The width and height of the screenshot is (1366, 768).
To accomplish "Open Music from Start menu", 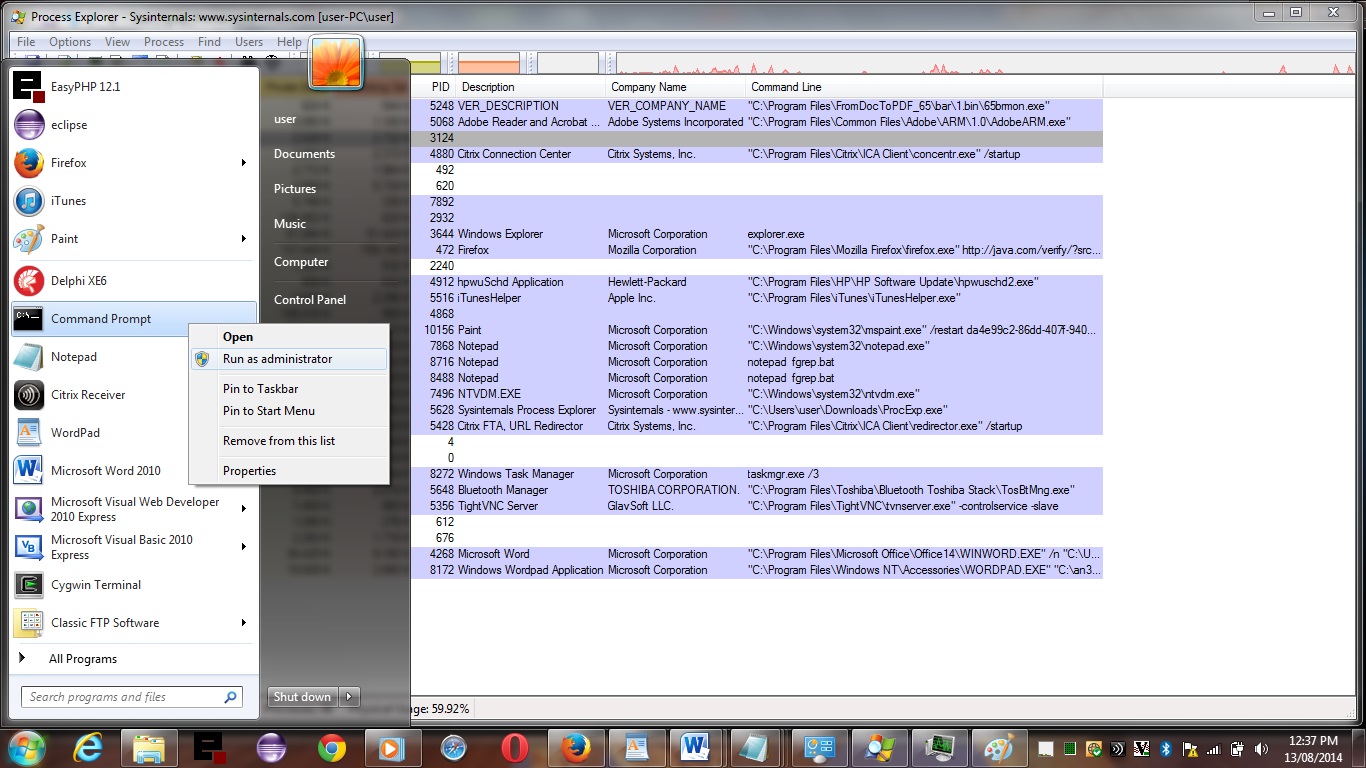I will coord(290,224).
